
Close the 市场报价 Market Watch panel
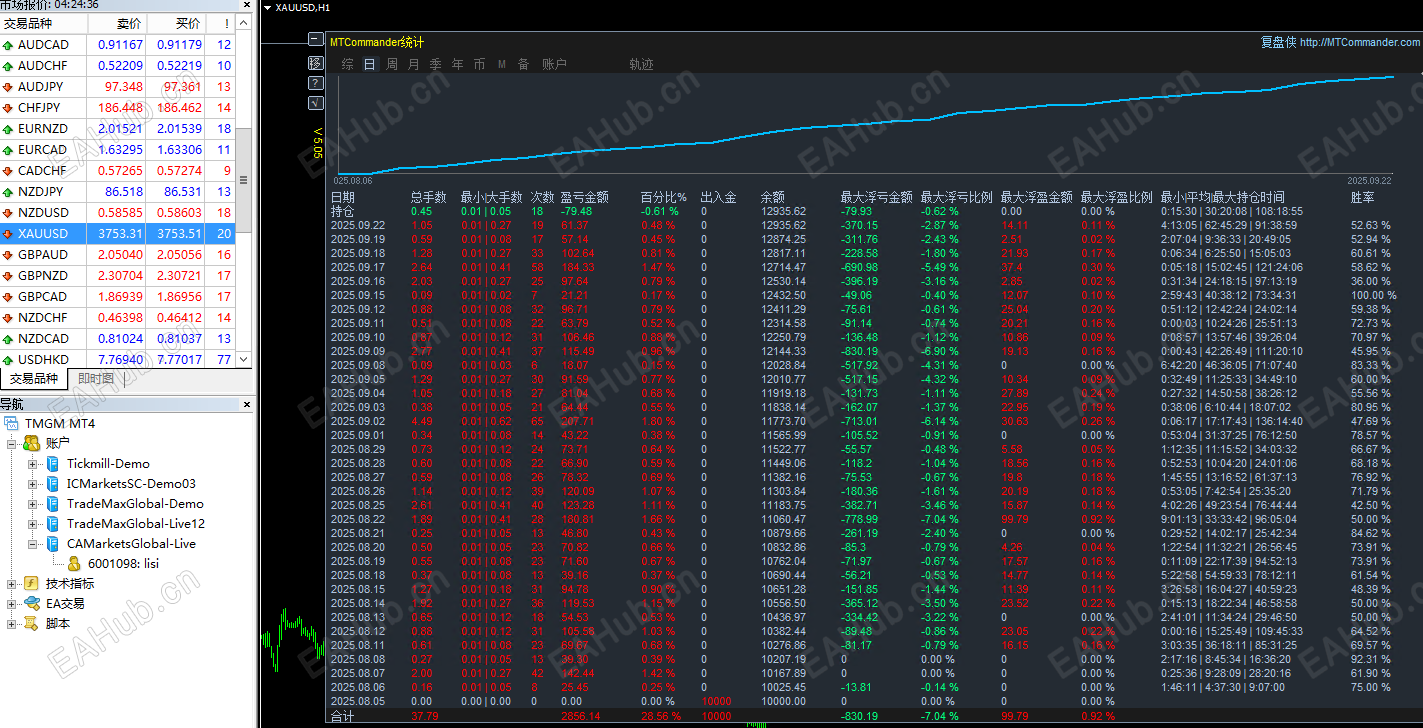click(247, 5)
